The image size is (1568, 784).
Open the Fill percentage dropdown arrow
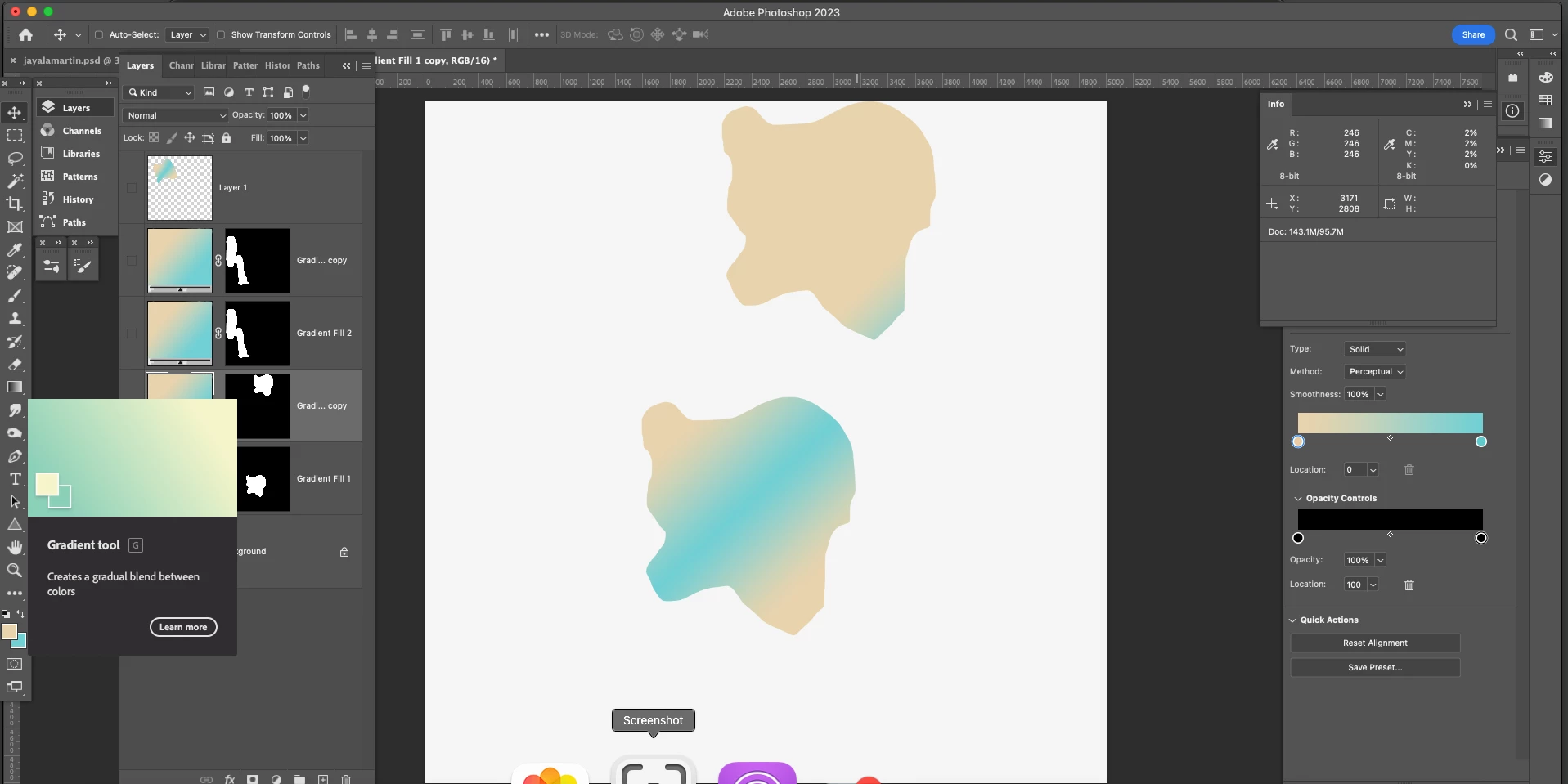coord(303,138)
